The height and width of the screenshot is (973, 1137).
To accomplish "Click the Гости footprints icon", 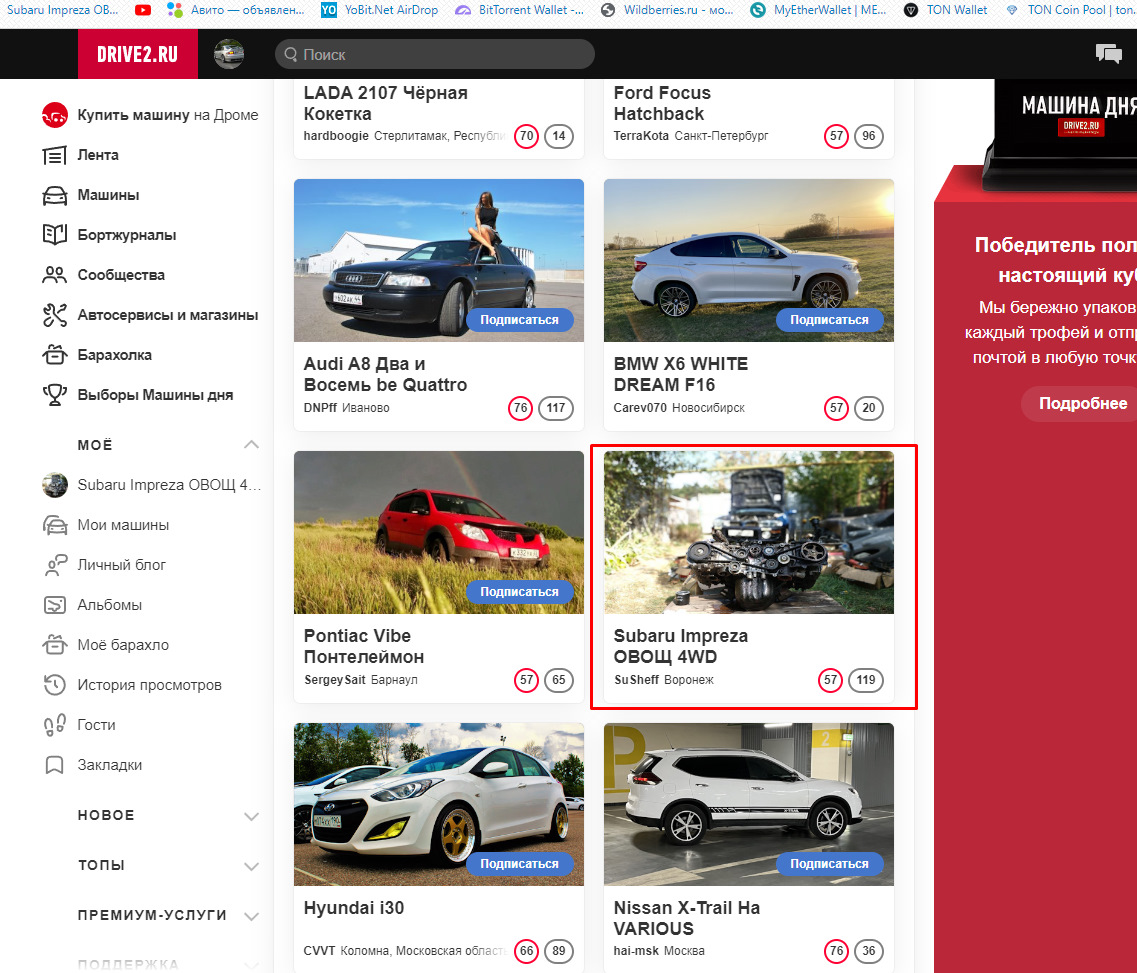I will (54, 724).
